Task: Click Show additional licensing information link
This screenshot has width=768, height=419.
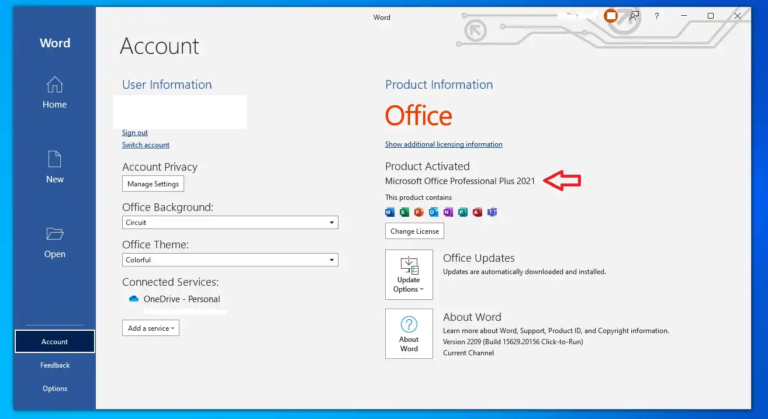Action: click(x=444, y=144)
